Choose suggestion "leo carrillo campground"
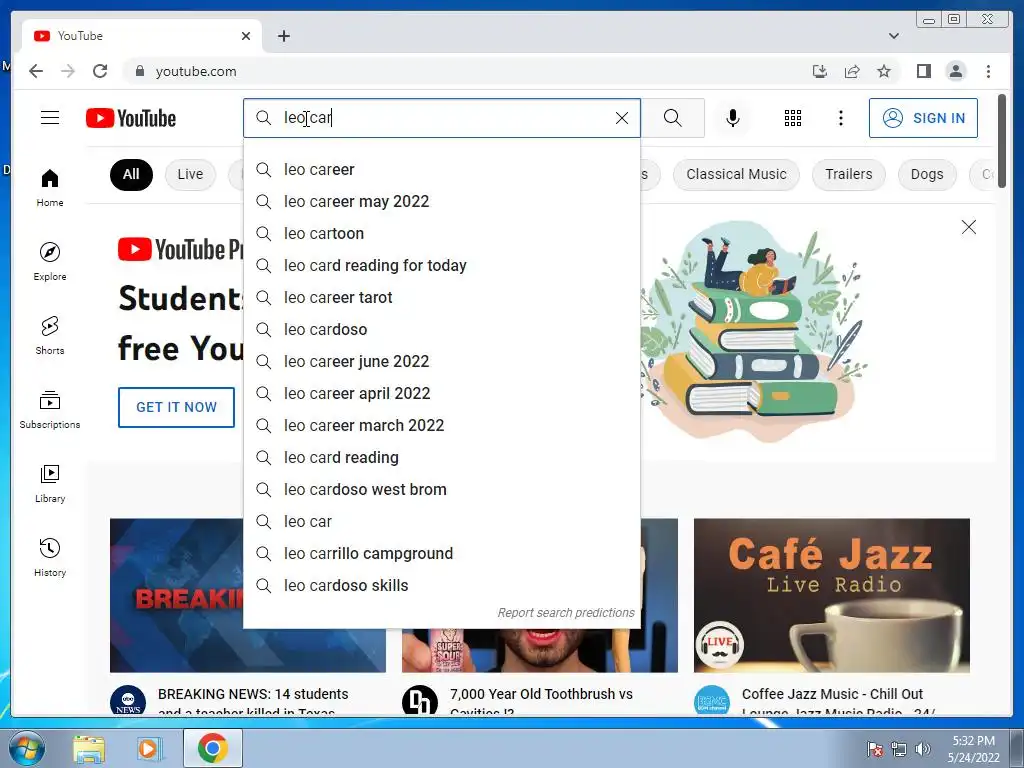The image size is (1024, 768). [x=442, y=553]
